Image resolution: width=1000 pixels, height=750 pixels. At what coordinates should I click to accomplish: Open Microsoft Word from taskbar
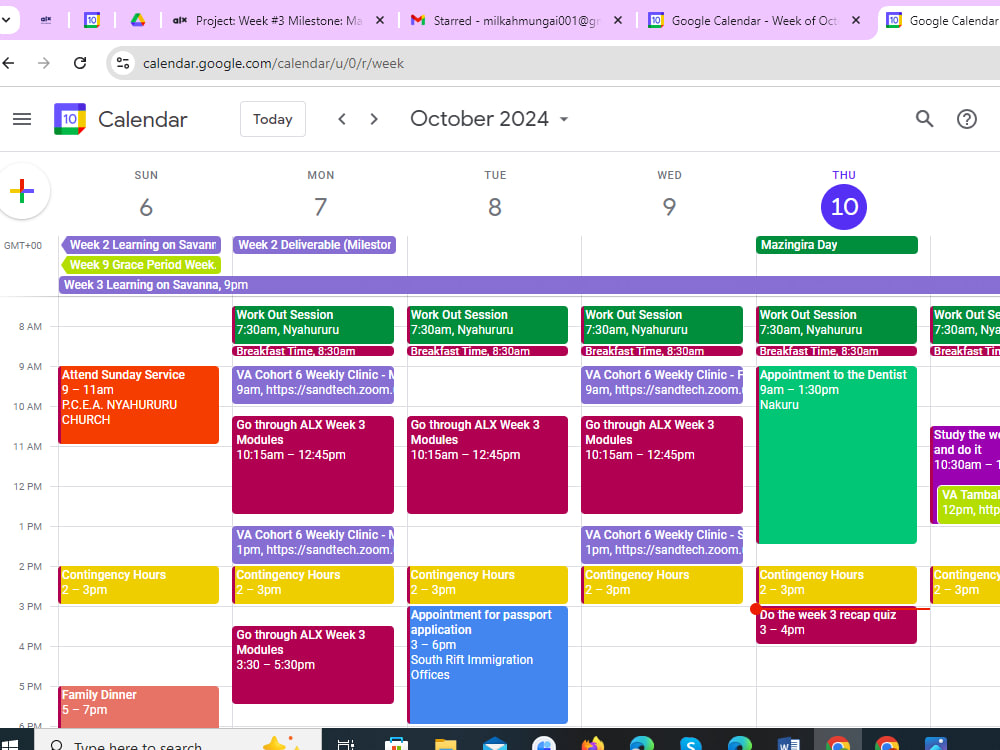click(789, 744)
